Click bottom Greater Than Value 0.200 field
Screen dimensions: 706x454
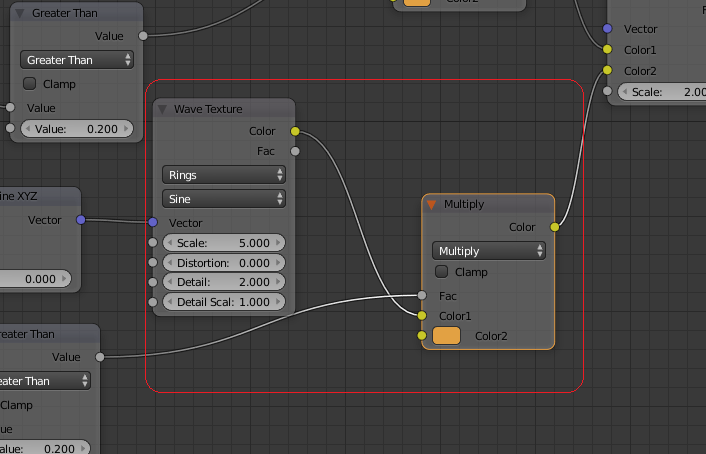44,449
